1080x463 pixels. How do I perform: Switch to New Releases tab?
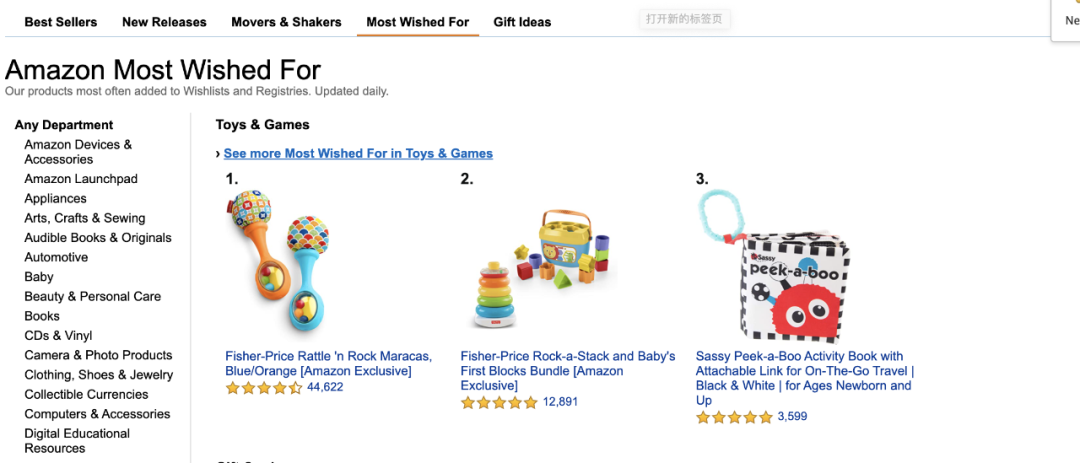coord(164,22)
